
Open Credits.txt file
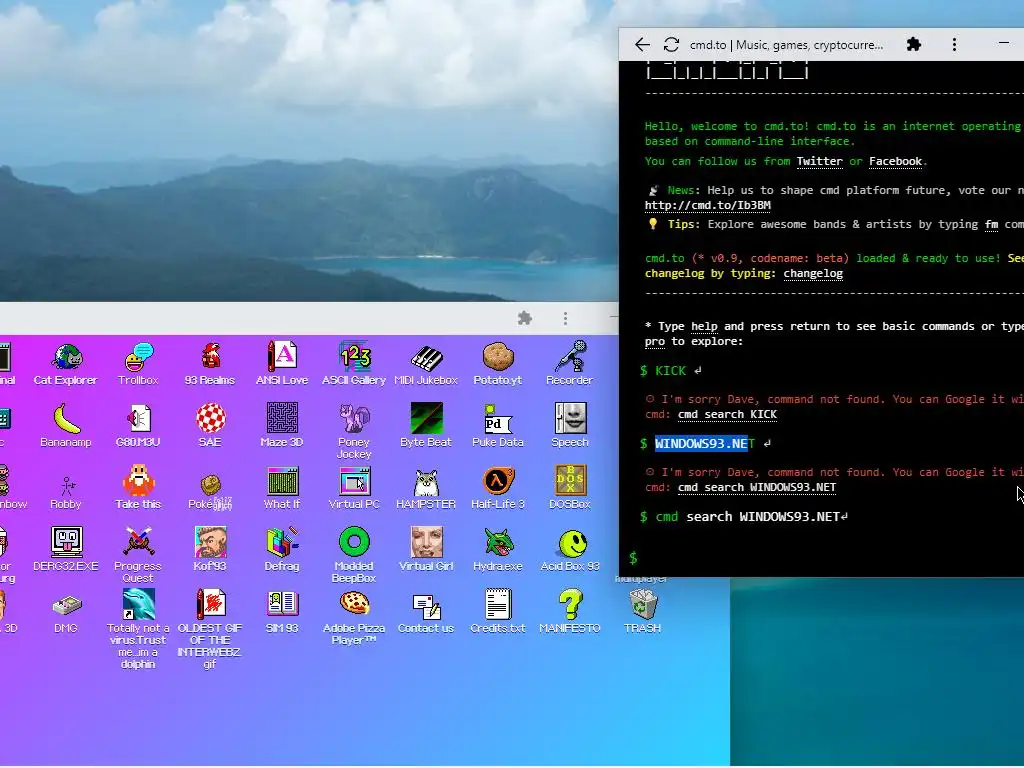pos(498,613)
